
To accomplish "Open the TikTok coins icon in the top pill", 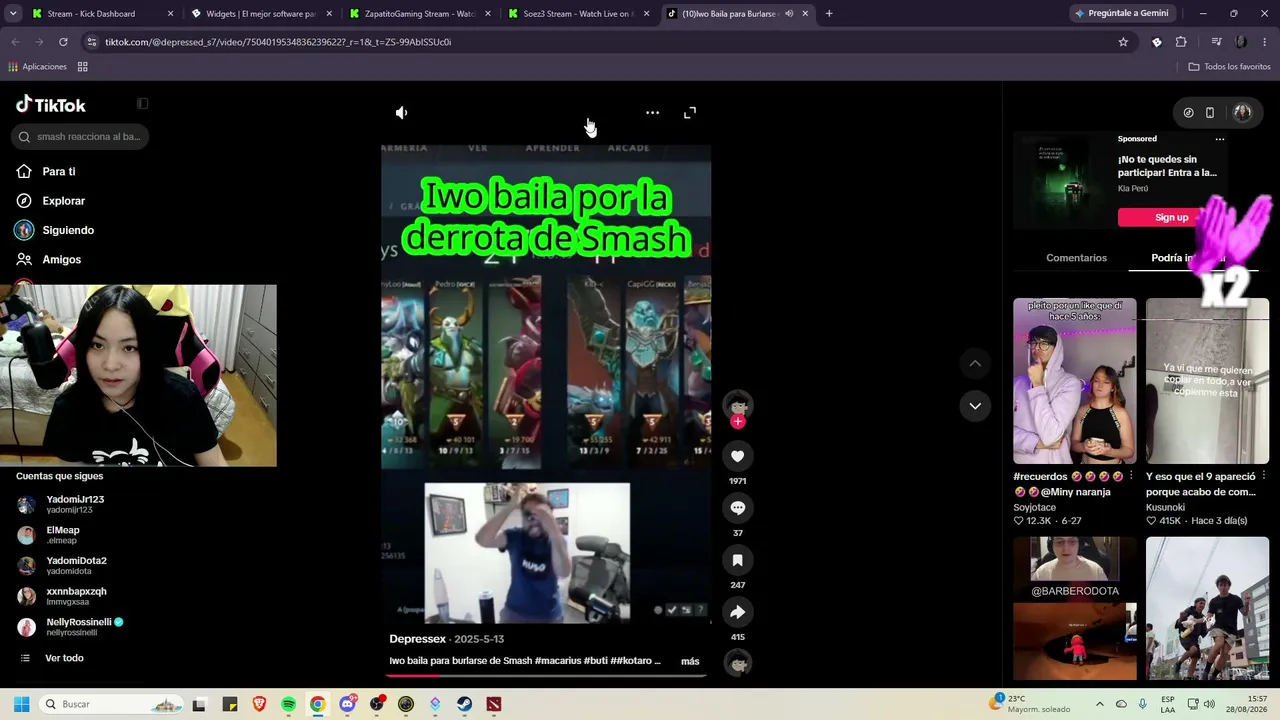I will tap(1188, 113).
